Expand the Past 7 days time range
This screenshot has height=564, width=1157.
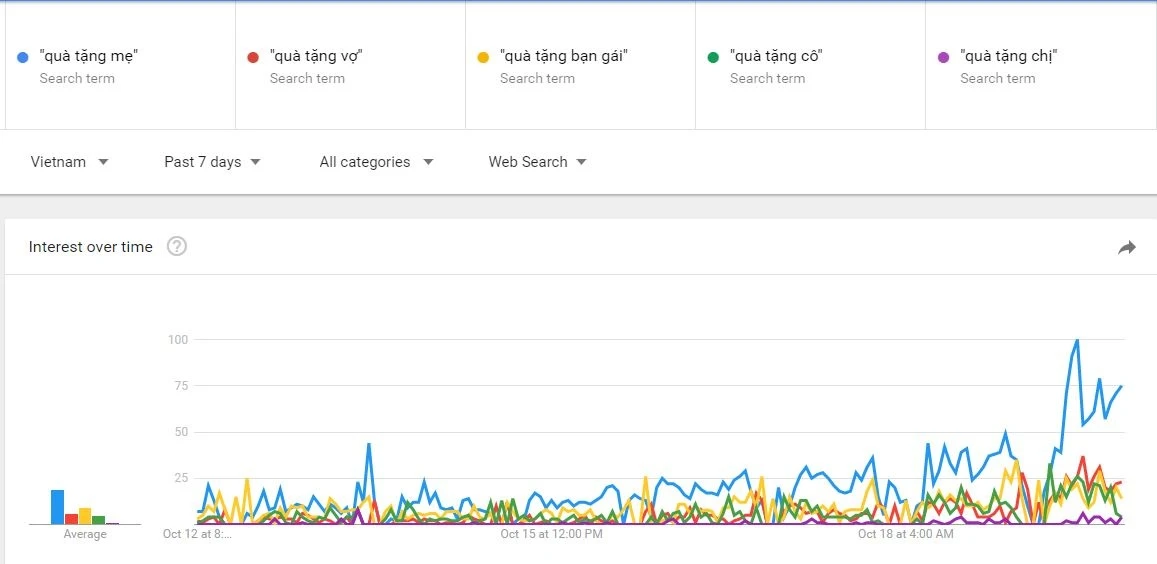212,162
